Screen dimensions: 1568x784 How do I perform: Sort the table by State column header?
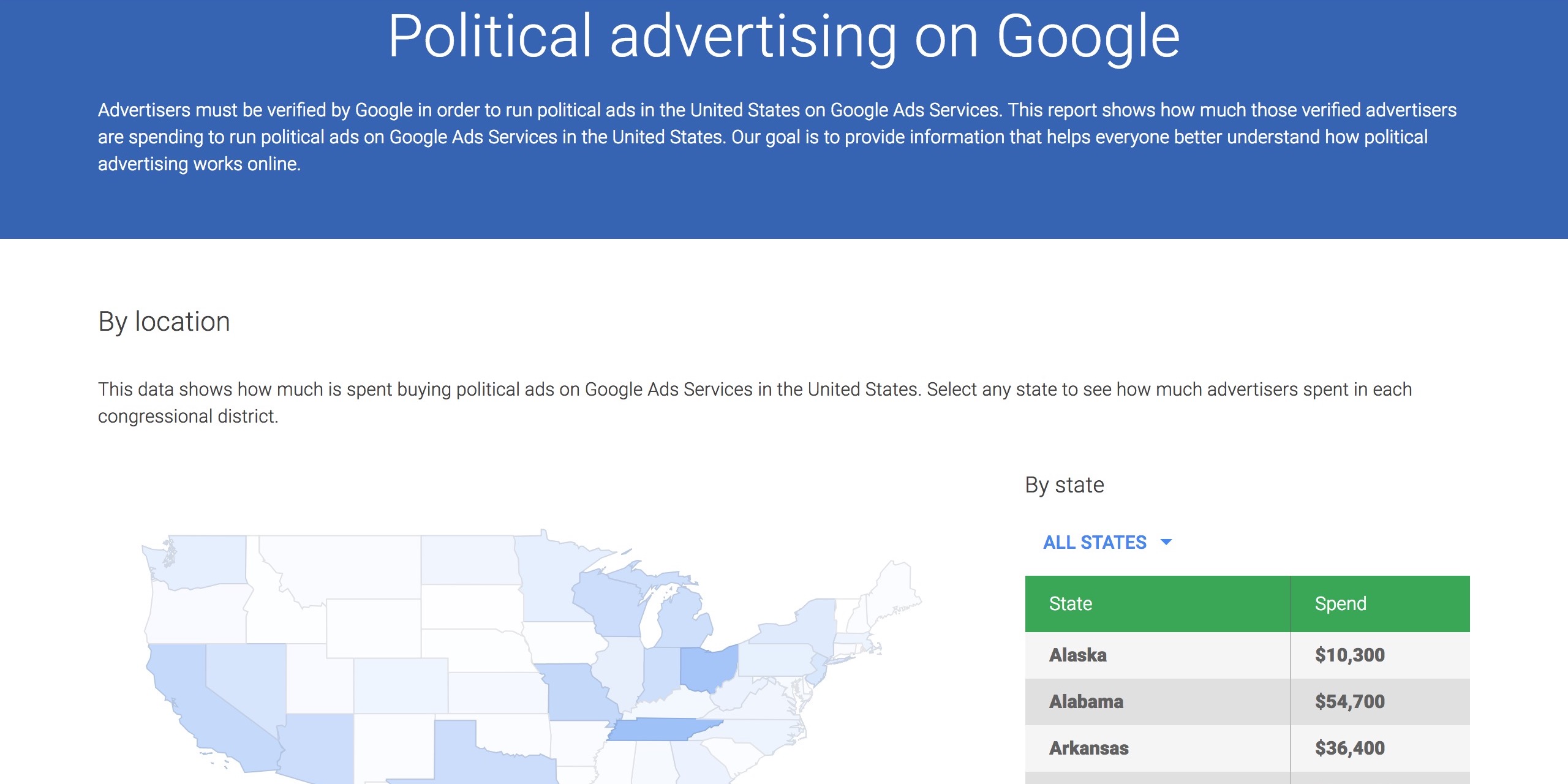1071,604
